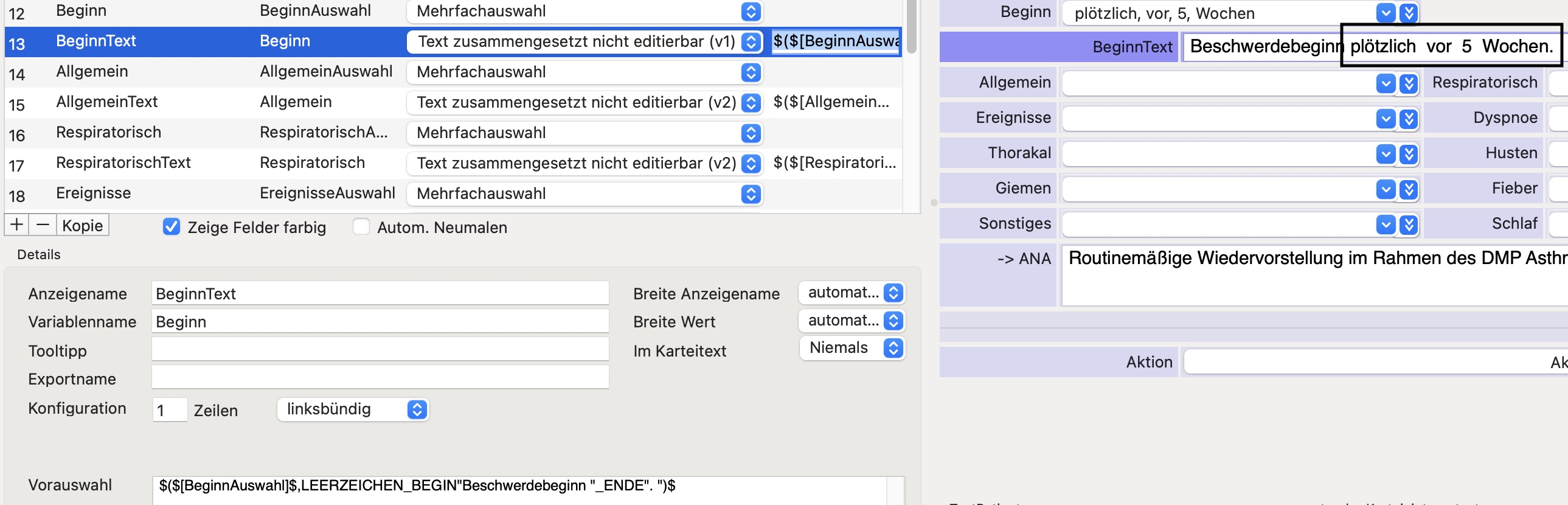Open linksbündig alignment dropdown
Image resolution: width=1568 pixels, height=505 pixels.
(x=353, y=409)
